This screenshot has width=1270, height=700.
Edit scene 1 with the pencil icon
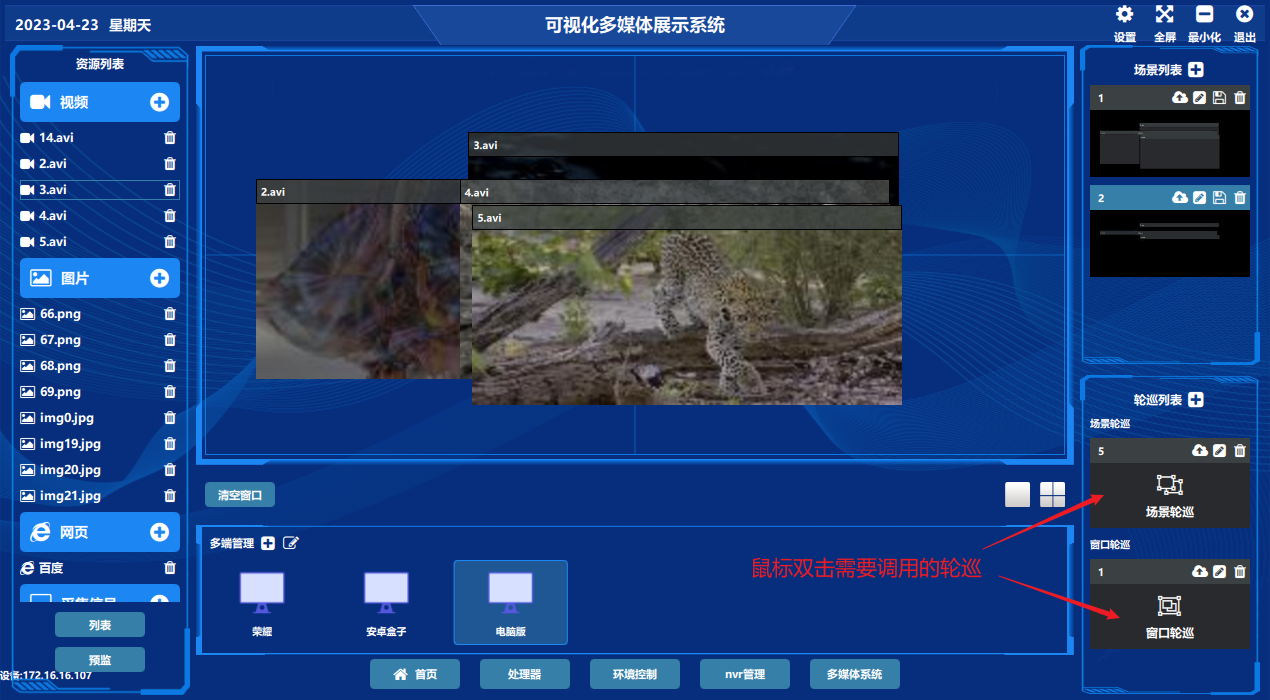[1200, 98]
